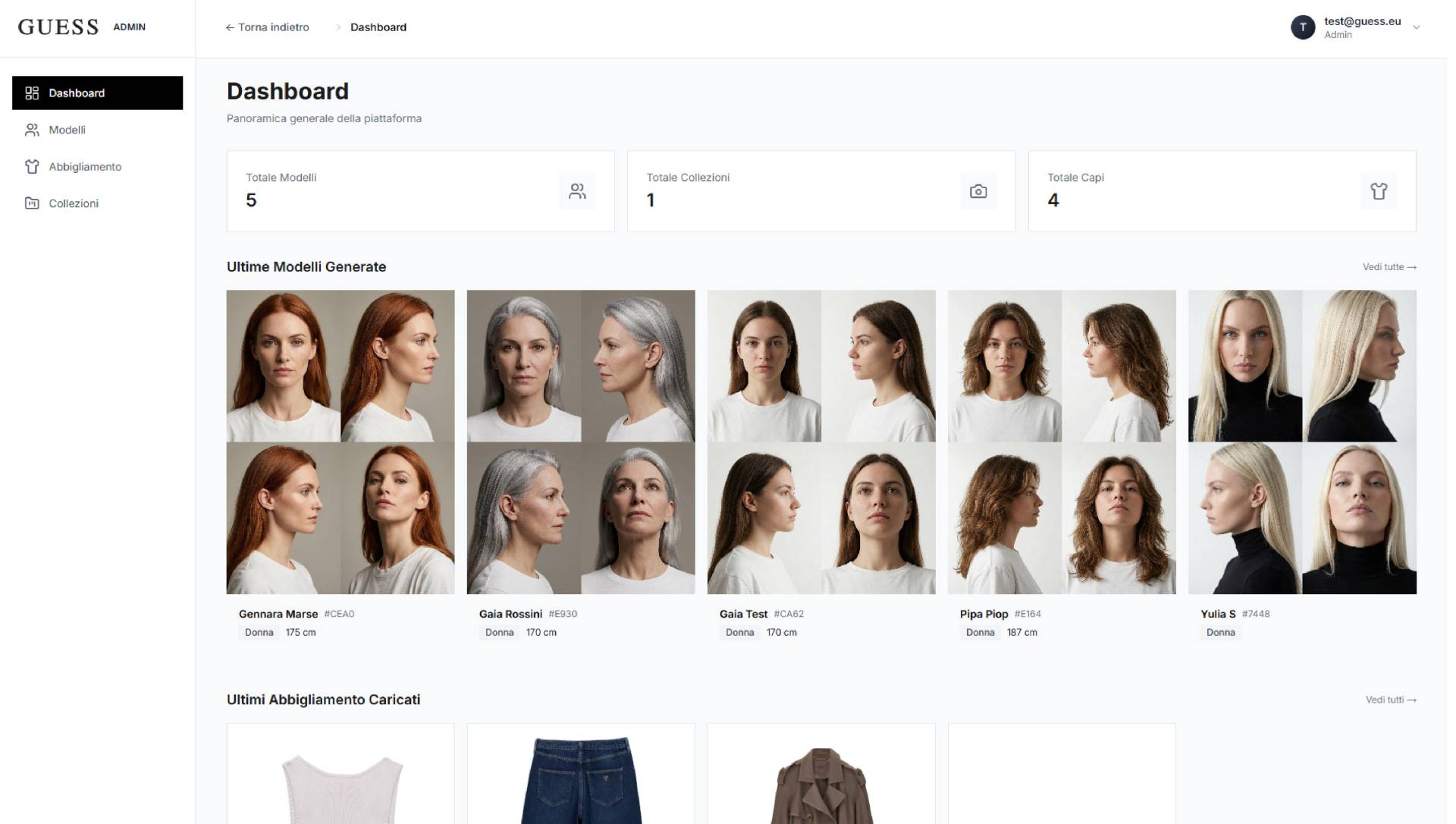The image size is (1456, 824).
Task: Open the Modelli menu item
Action: pos(67,131)
